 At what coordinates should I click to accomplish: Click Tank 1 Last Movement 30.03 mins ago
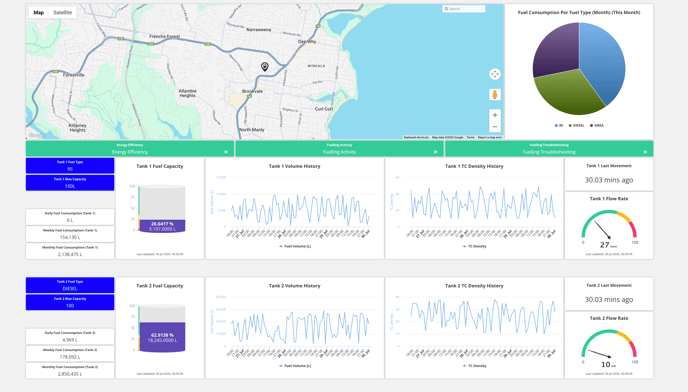pos(609,180)
